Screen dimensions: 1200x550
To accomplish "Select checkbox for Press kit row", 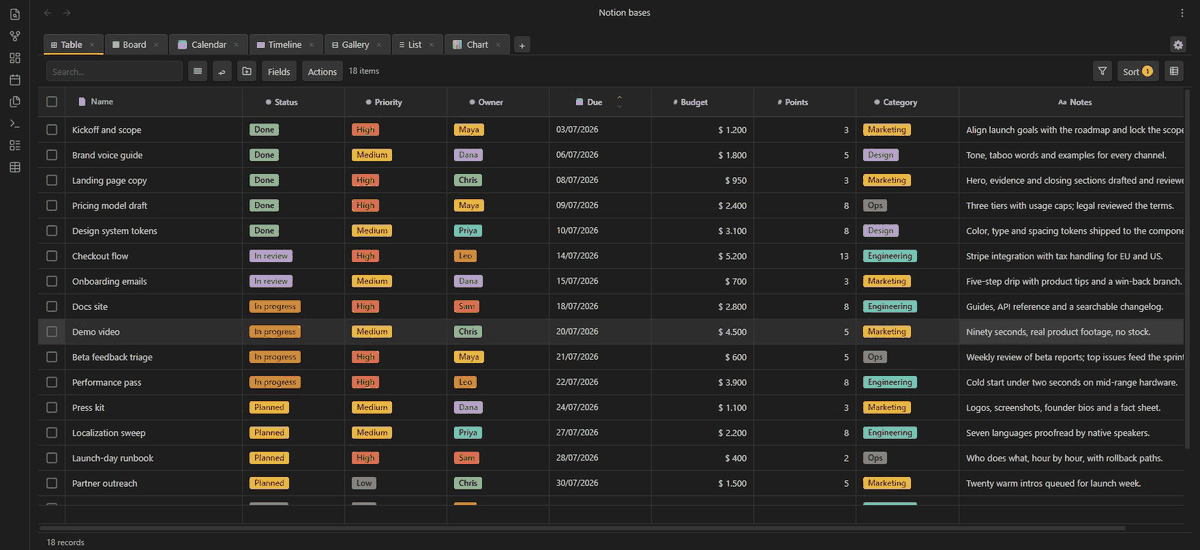I will [x=52, y=408].
